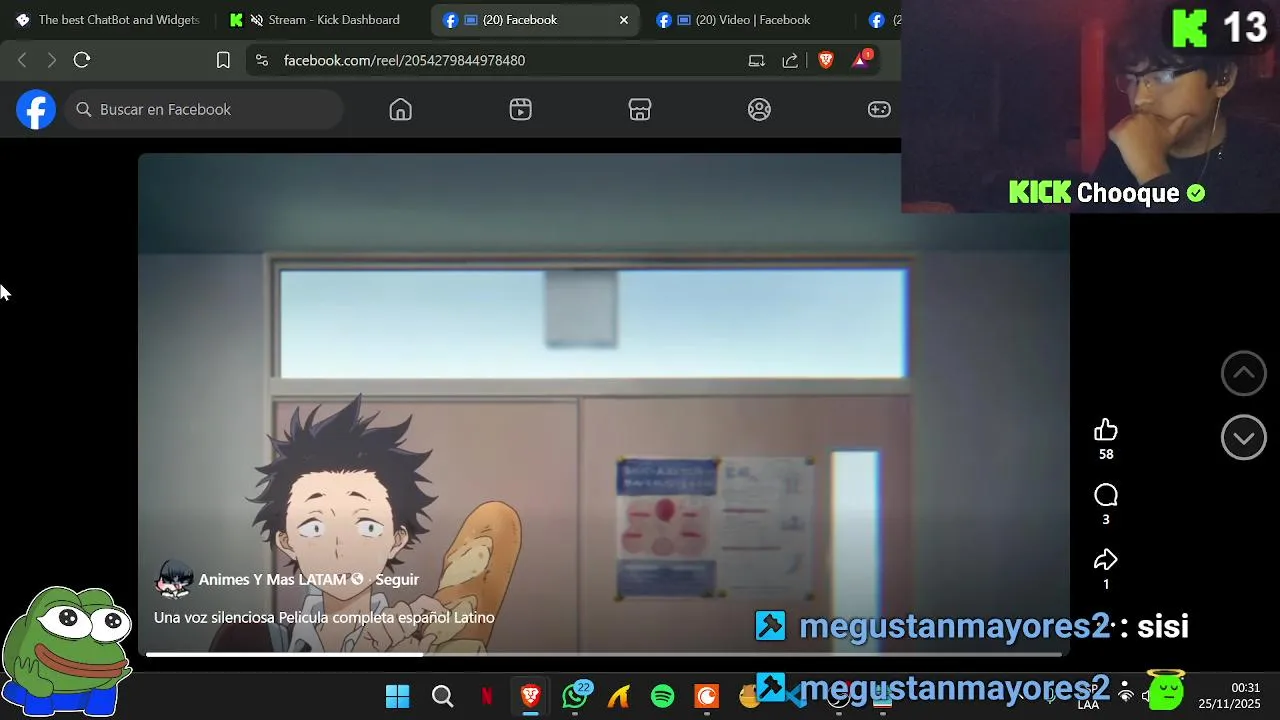Click the browser forward arrow

pos(52,60)
